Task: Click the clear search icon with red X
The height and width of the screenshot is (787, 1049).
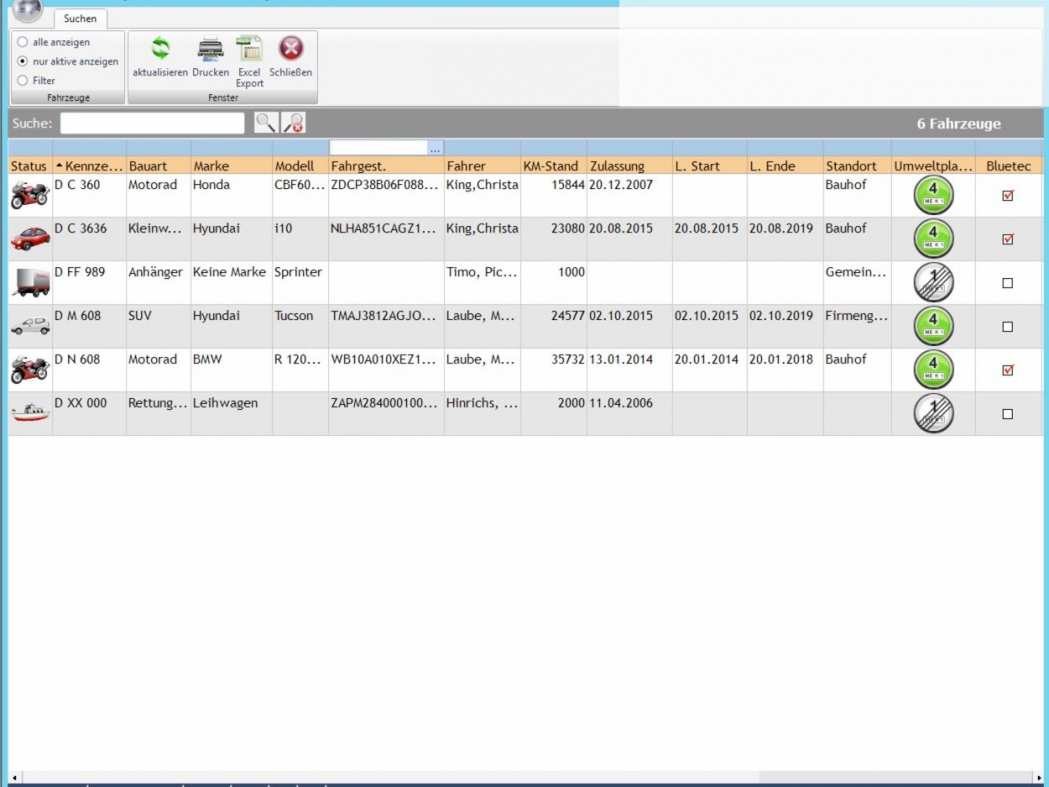Action: (293, 123)
